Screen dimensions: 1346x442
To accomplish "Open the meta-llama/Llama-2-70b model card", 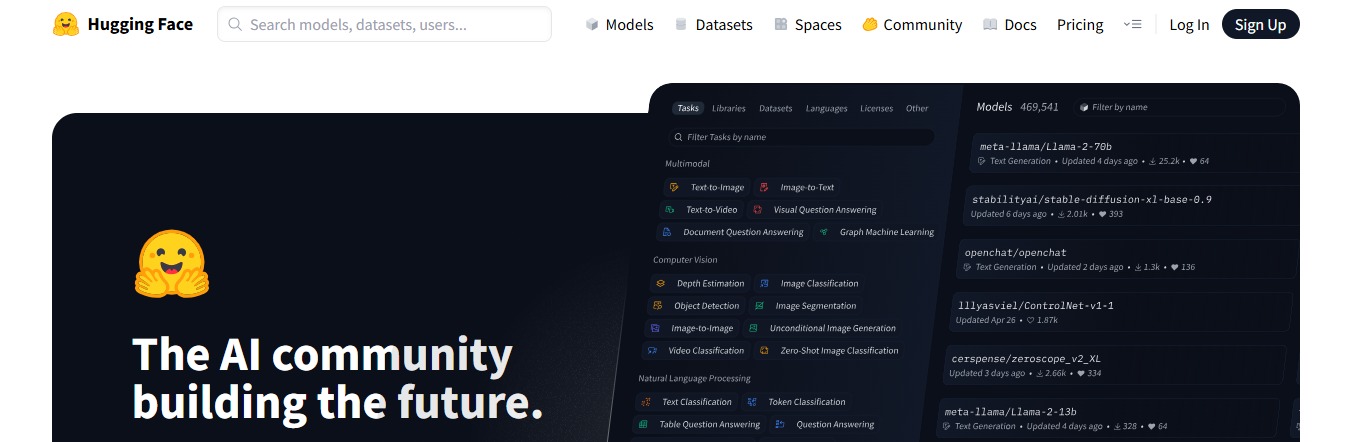I will (1045, 147).
